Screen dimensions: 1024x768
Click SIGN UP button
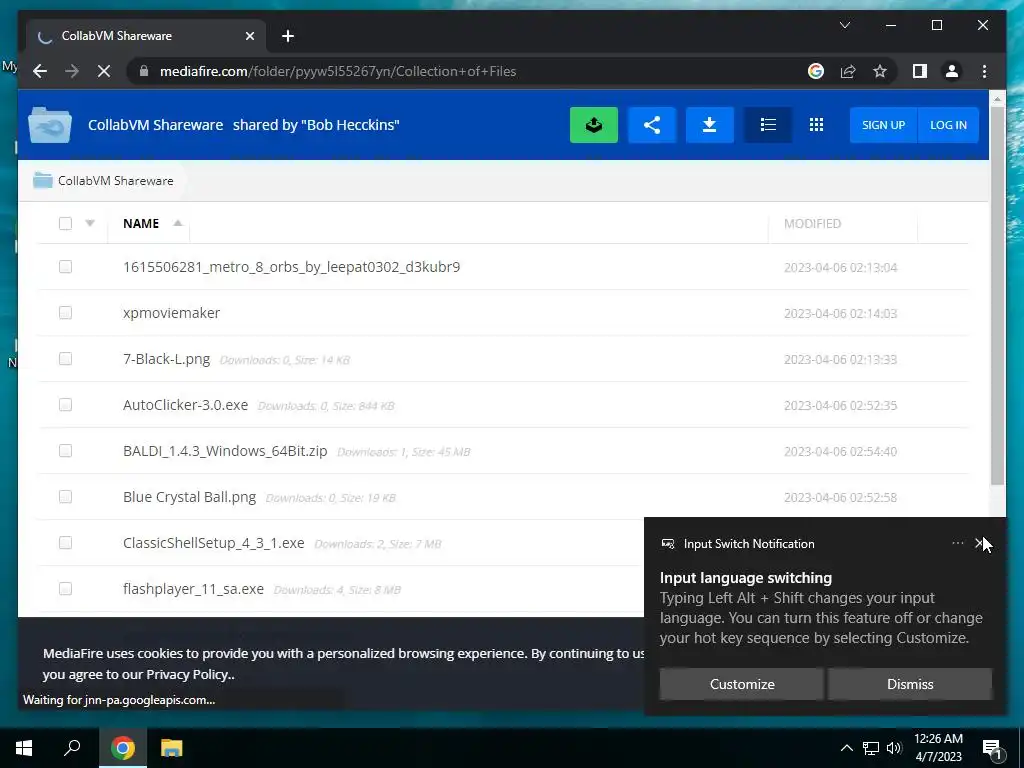(x=883, y=125)
